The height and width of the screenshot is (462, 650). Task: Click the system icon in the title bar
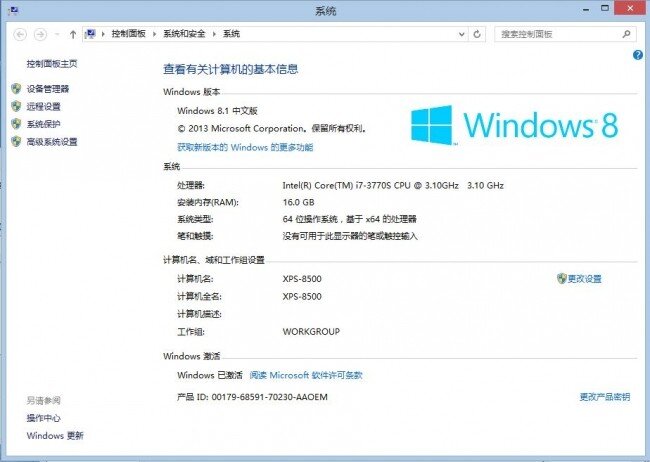coord(12,9)
